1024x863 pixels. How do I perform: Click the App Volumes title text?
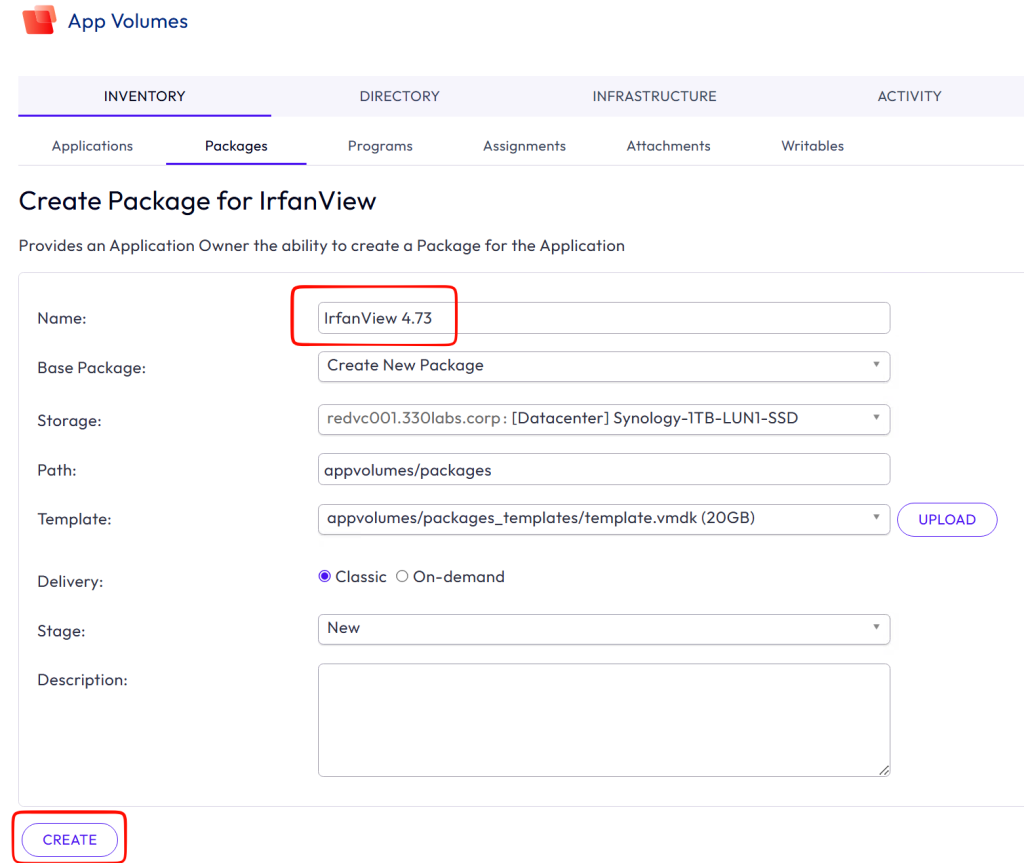point(128,21)
